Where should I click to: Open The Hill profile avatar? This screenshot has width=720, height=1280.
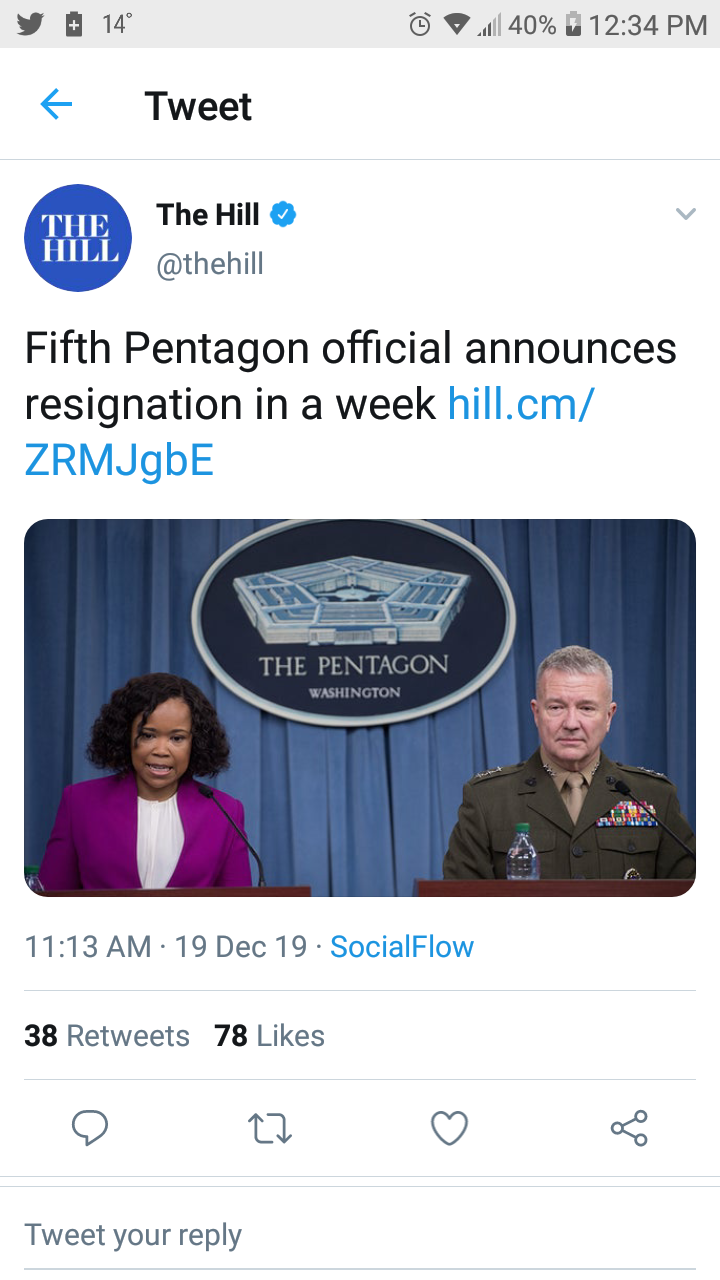(78, 238)
